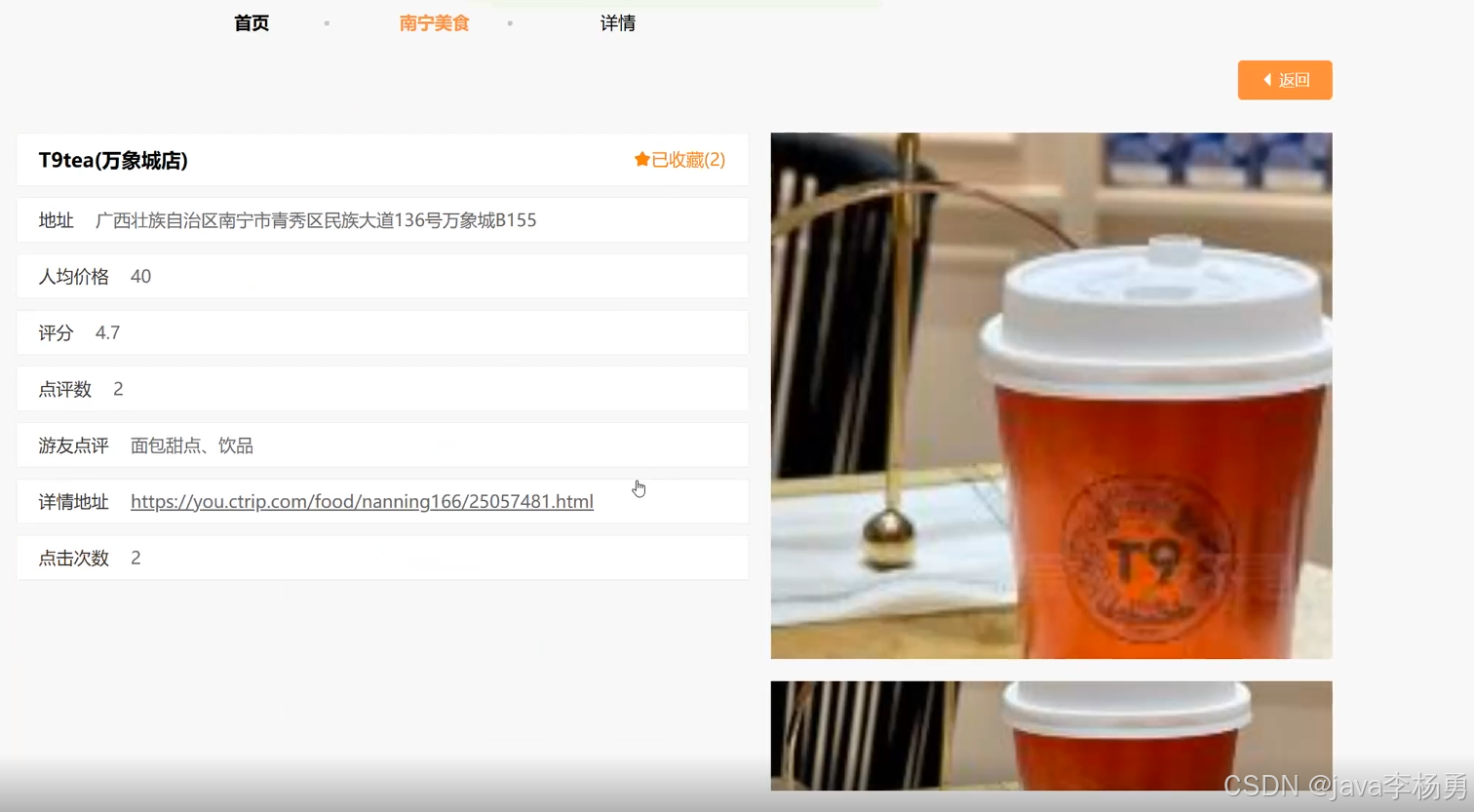Select the 详情 breadcrumb item
The width and height of the screenshot is (1474, 812).
[618, 23]
